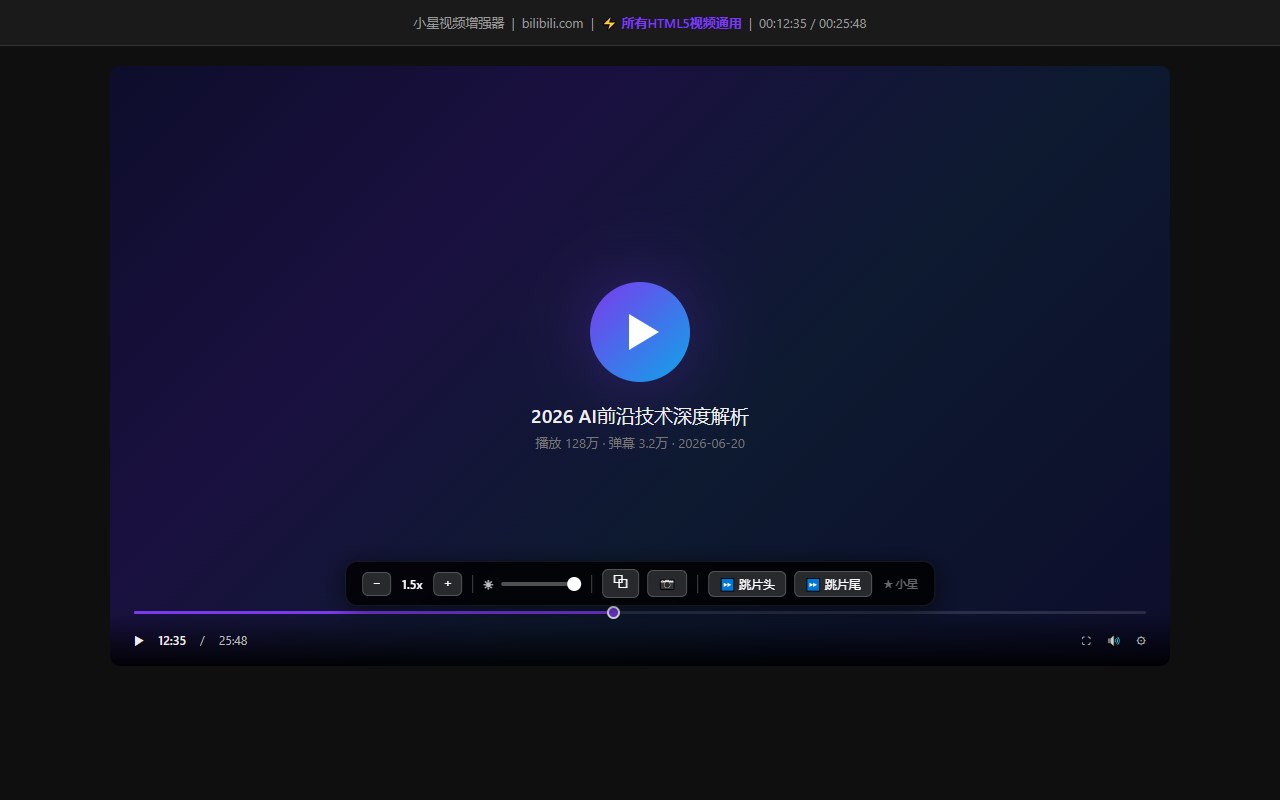Decrease playback speed with minus button
This screenshot has width=1280, height=800.
pyautogui.click(x=376, y=584)
